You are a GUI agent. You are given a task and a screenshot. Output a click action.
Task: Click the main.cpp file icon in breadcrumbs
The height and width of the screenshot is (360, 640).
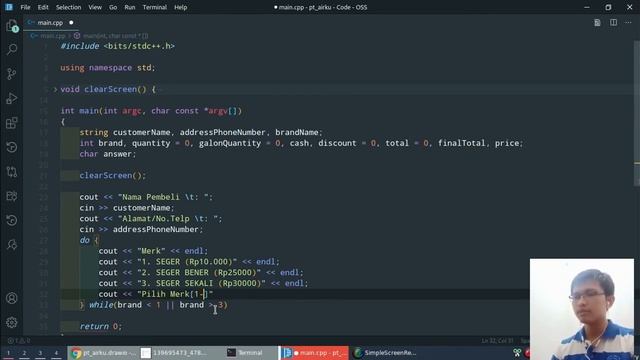pos(34,36)
